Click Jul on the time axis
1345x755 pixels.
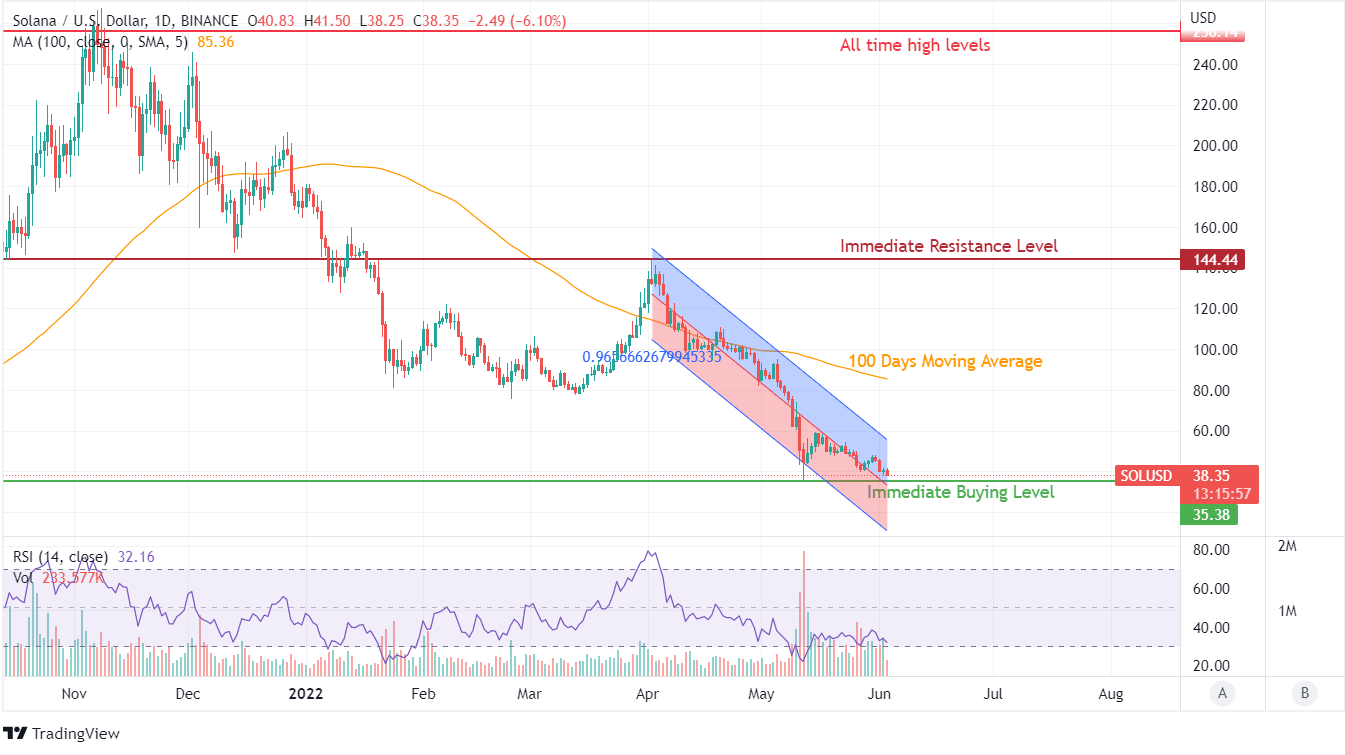[994, 693]
